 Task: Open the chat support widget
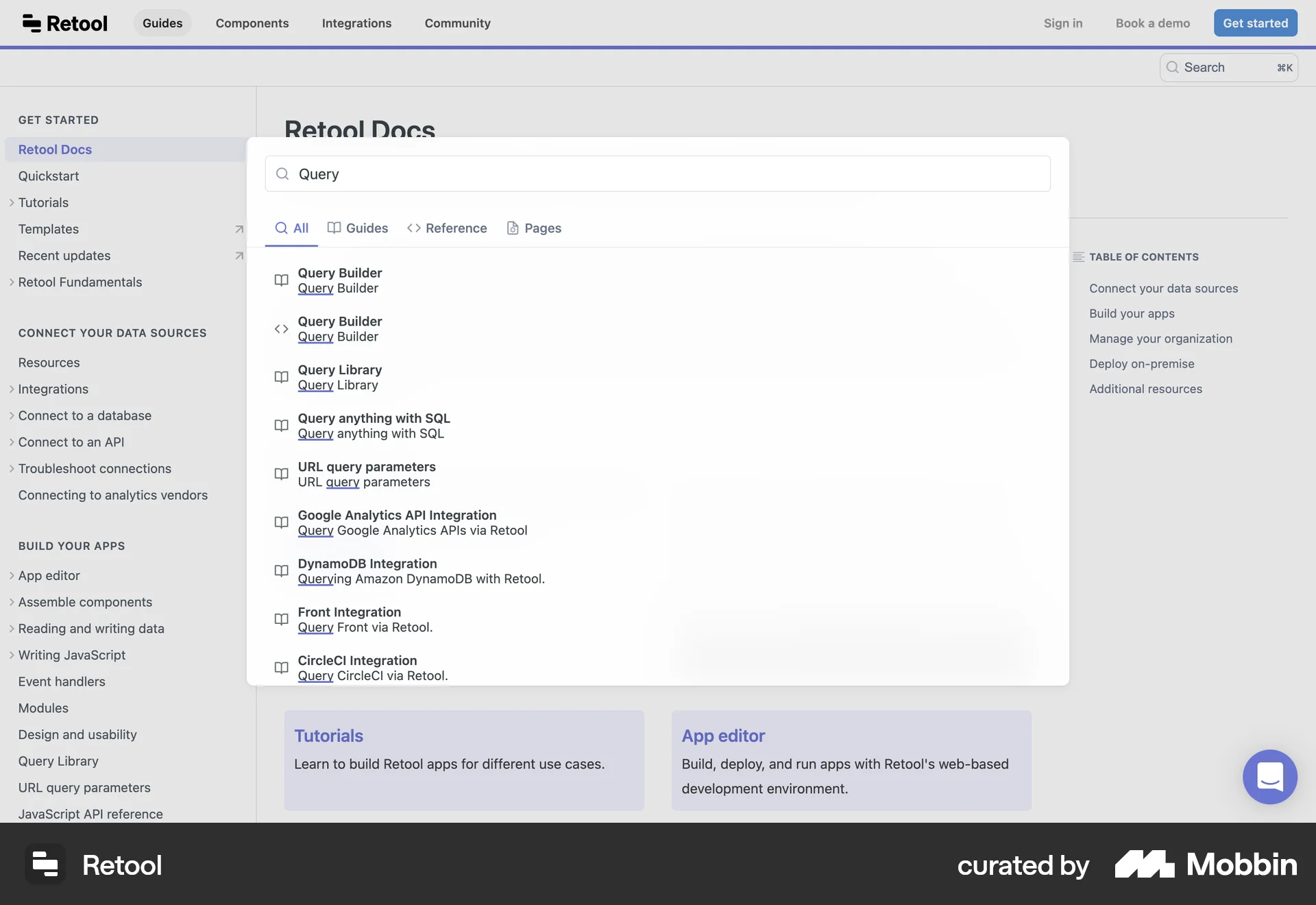(1269, 777)
